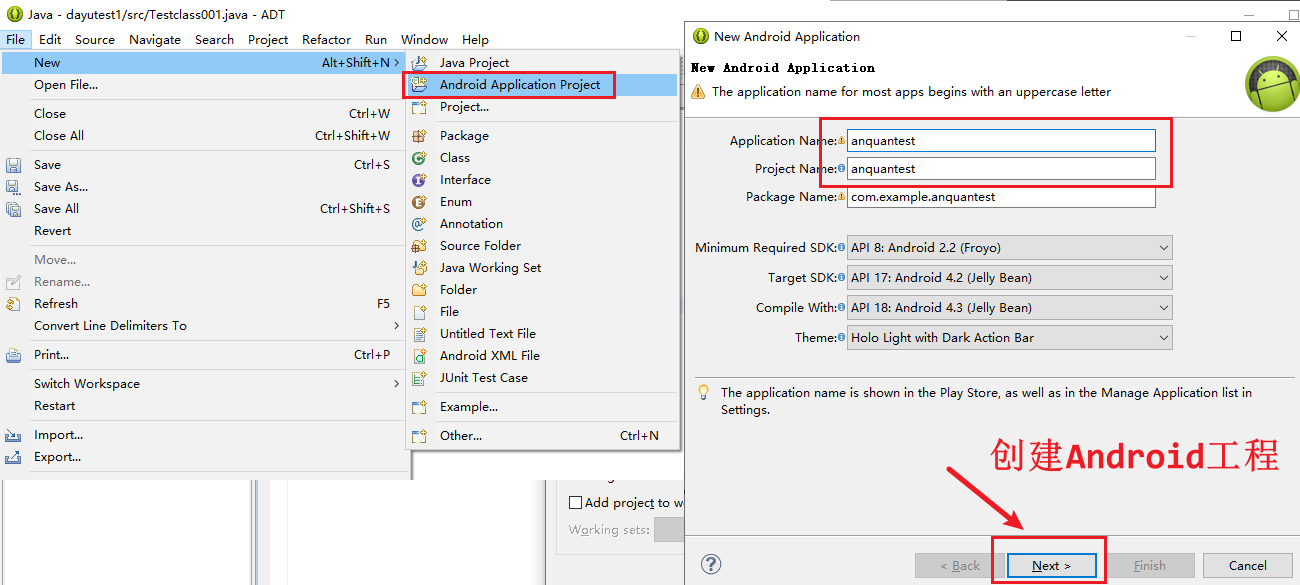Click the < Back button
Screen dimensions: 1300x585
[960, 566]
